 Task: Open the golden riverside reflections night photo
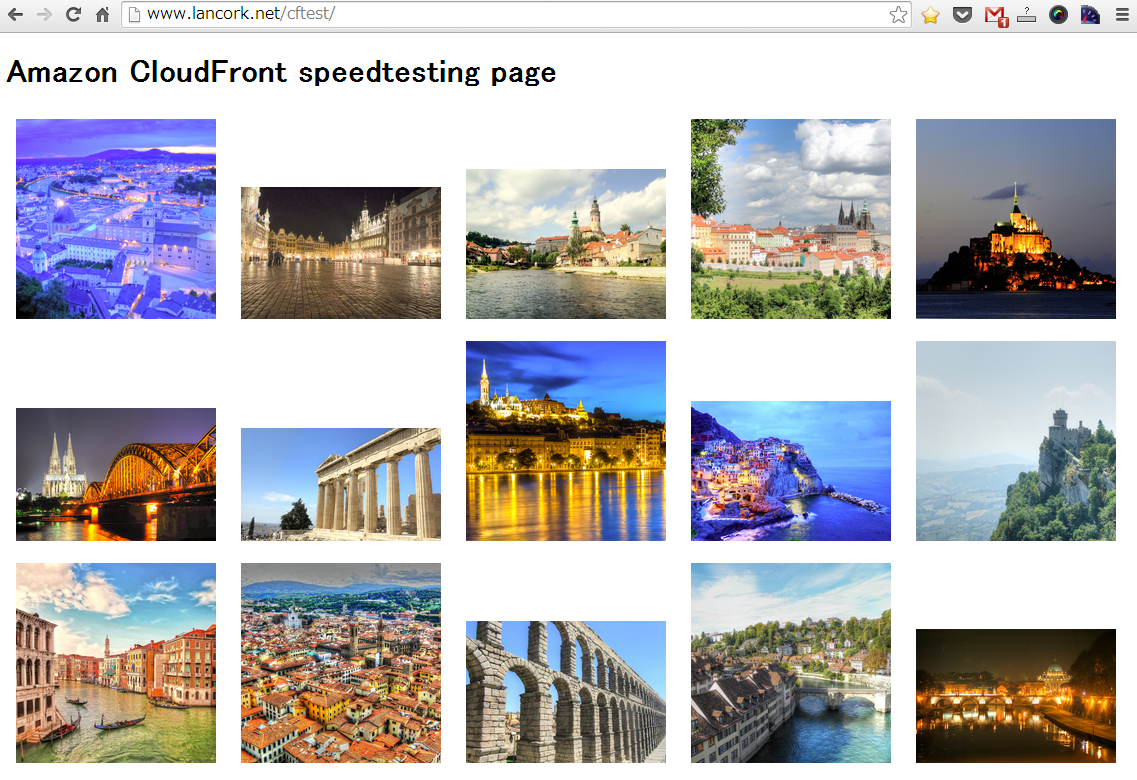click(566, 441)
